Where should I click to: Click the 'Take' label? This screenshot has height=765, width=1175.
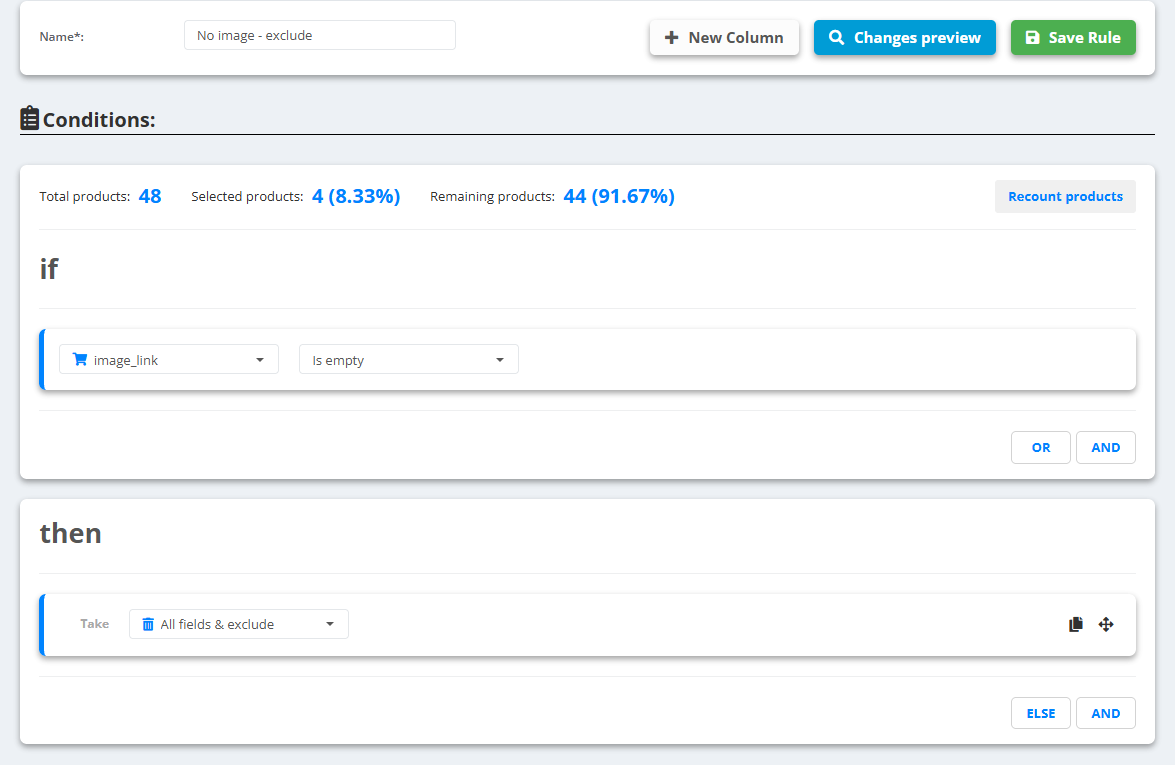point(94,624)
